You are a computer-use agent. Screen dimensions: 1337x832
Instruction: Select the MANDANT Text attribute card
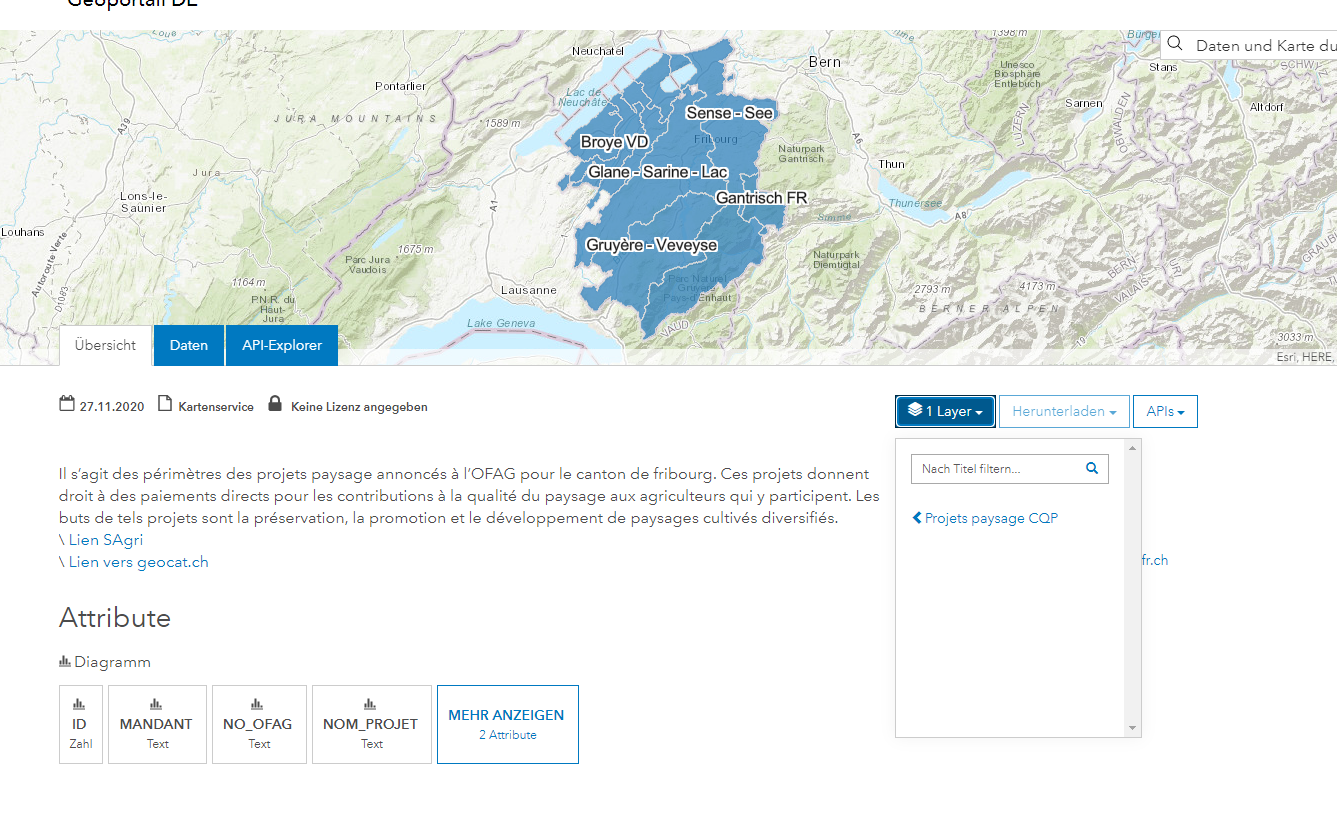click(x=157, y=724)
